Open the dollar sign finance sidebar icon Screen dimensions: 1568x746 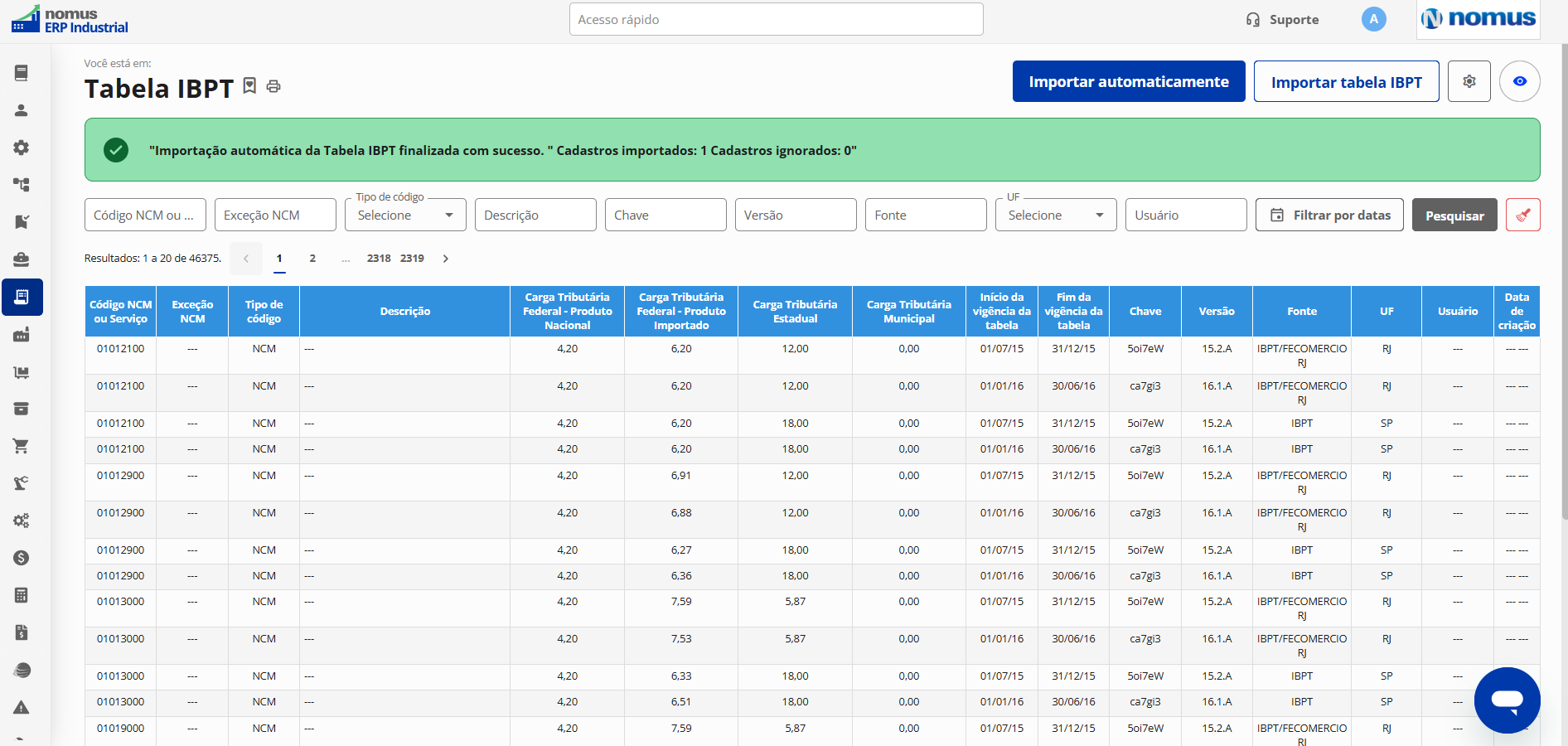tap(22, 558)
